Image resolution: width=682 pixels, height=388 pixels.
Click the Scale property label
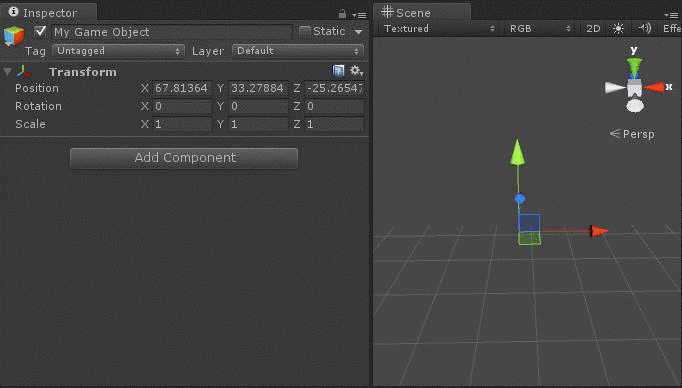30,124
